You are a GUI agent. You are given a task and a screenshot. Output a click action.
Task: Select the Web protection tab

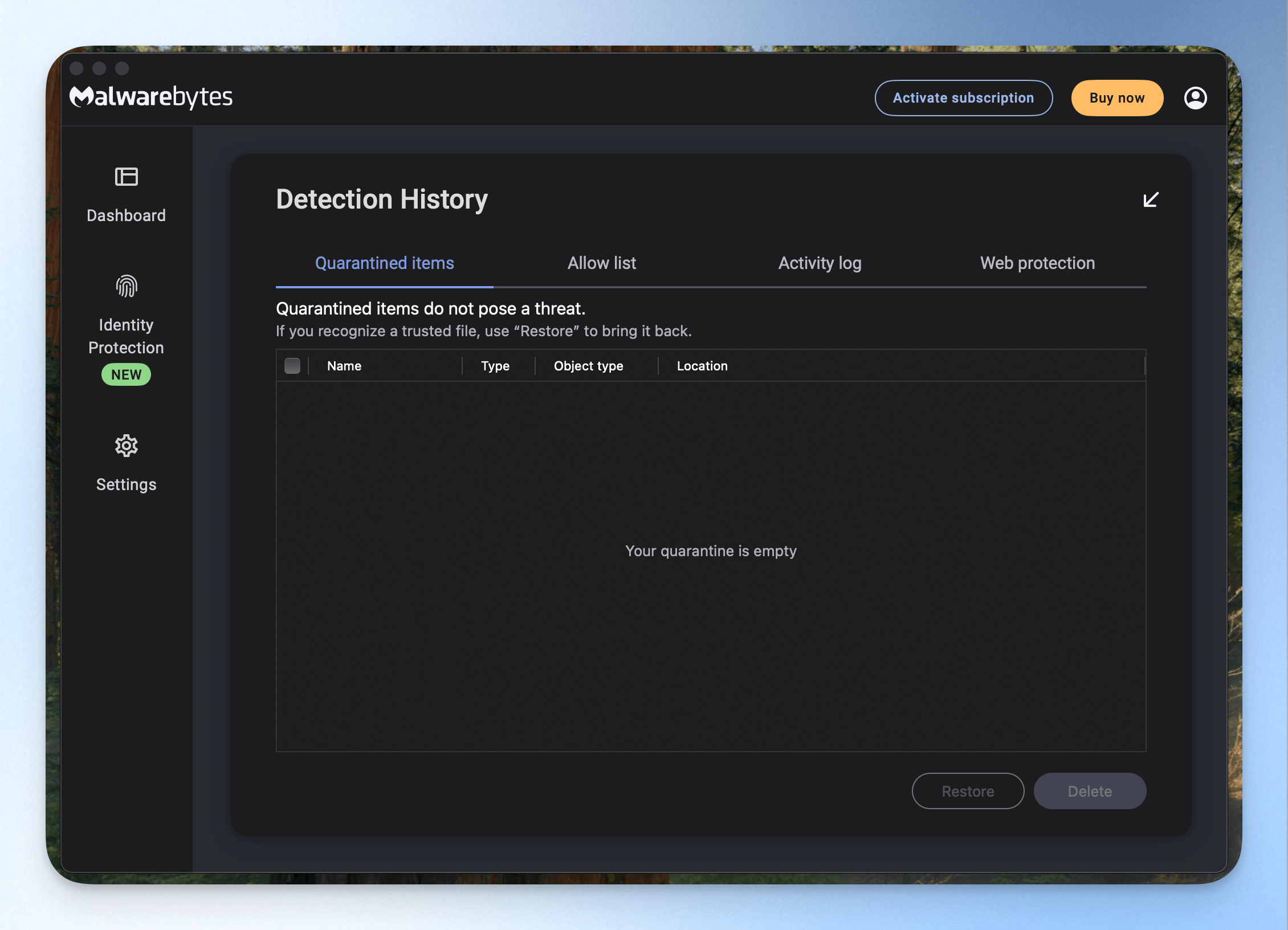1037,263
